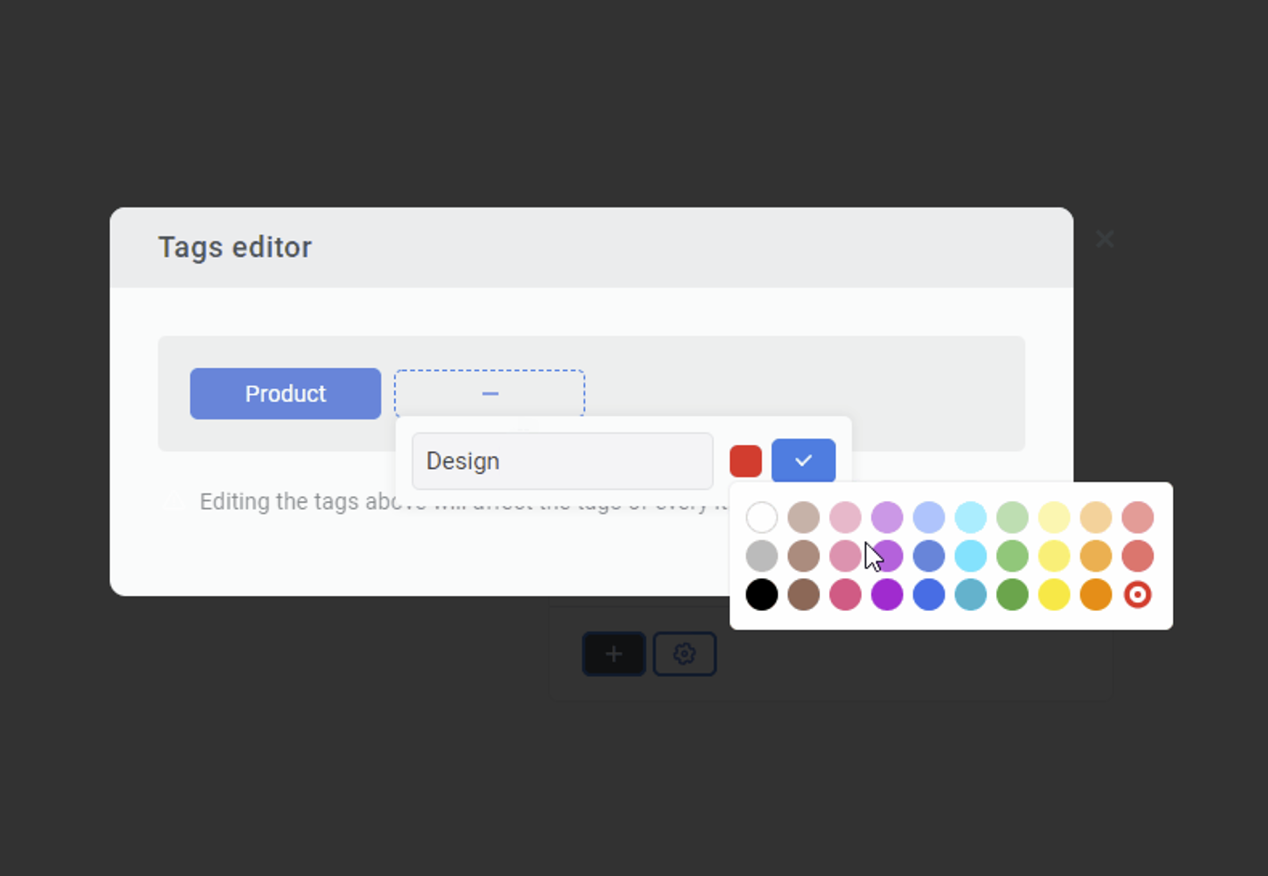Viewport: 1268px width, 876px height.
Task: Select the pale peach orange swatch
Action: pos(1096,517)
